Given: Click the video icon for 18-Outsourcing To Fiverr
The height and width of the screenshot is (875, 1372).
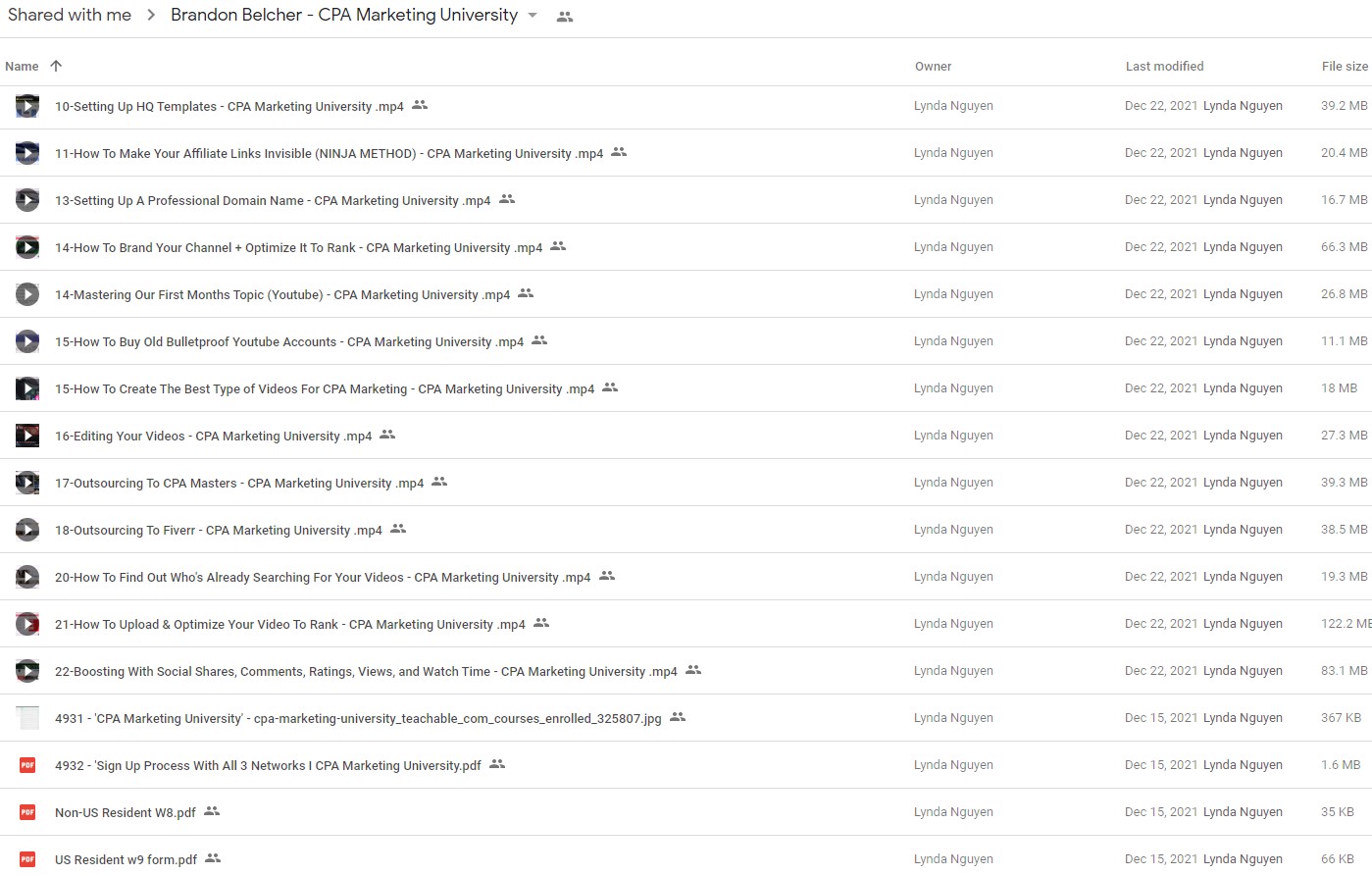Looking at the screenshot, I should [x=27, y=530].
